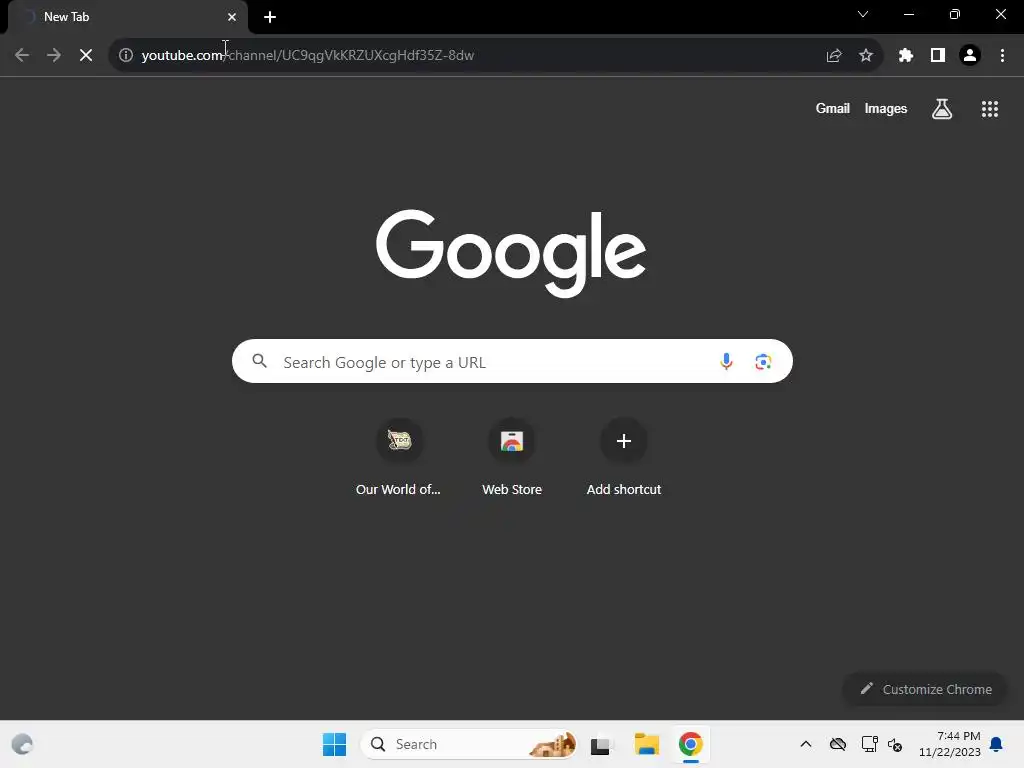Click the Google search box
Viewport: 1024px width, 768px height.
[x=512, y=361]
